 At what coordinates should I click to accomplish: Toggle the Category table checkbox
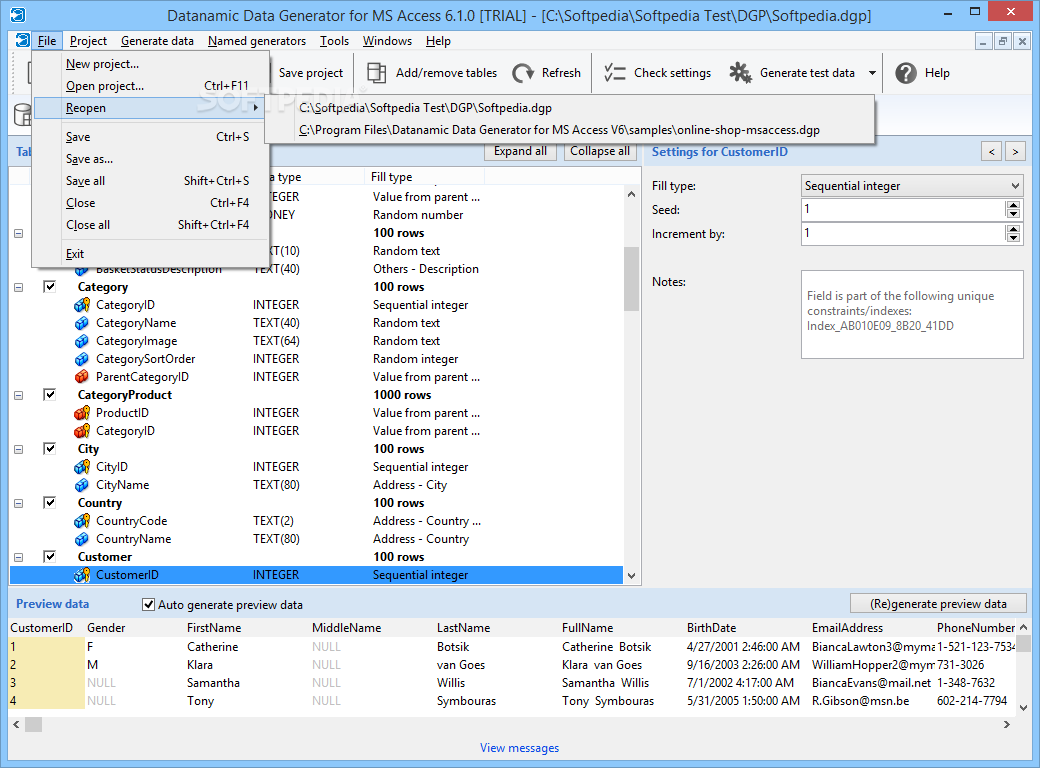pyautogui.click(x=50, y=287)
